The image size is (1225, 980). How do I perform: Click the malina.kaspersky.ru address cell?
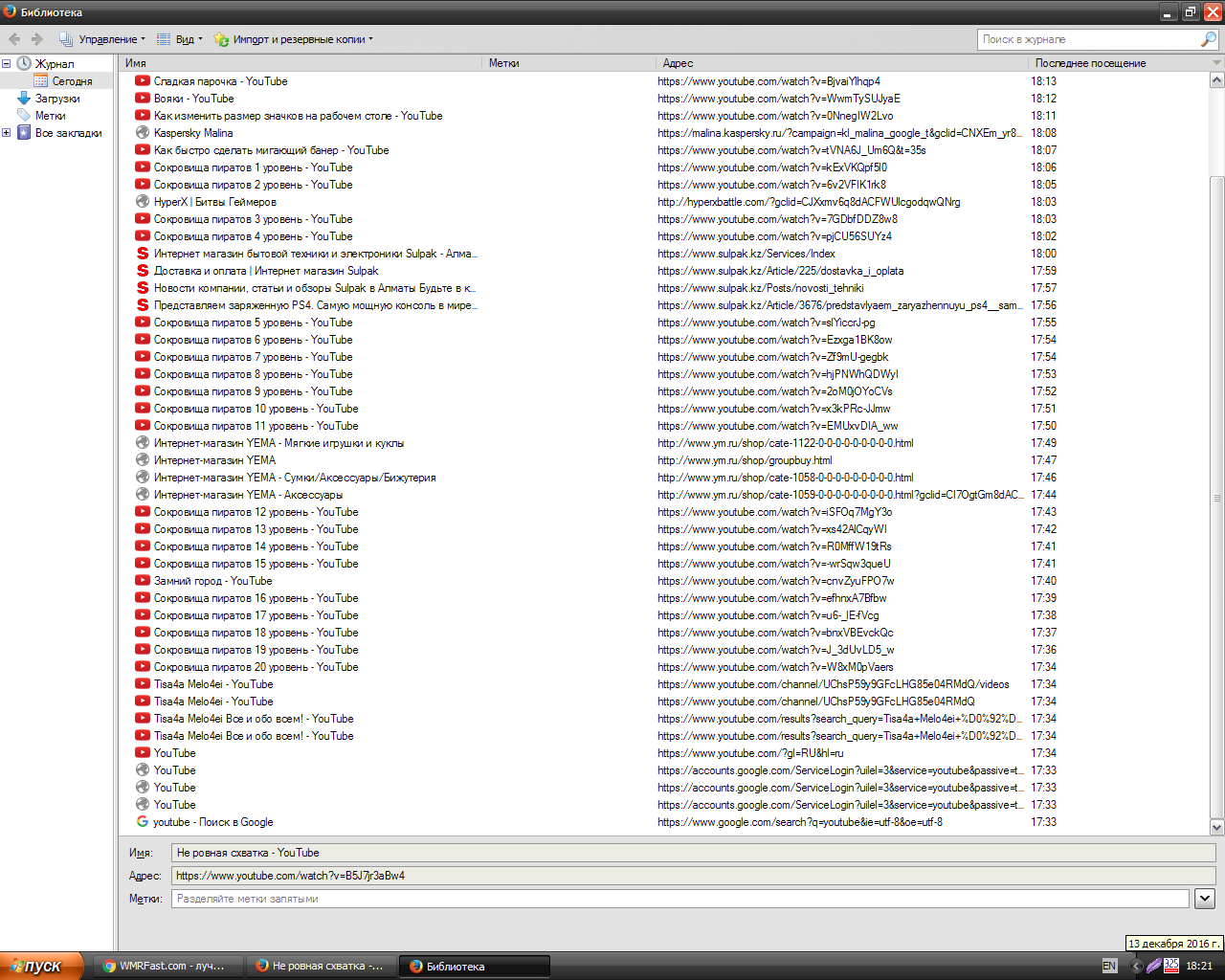(x=839, y=133)
